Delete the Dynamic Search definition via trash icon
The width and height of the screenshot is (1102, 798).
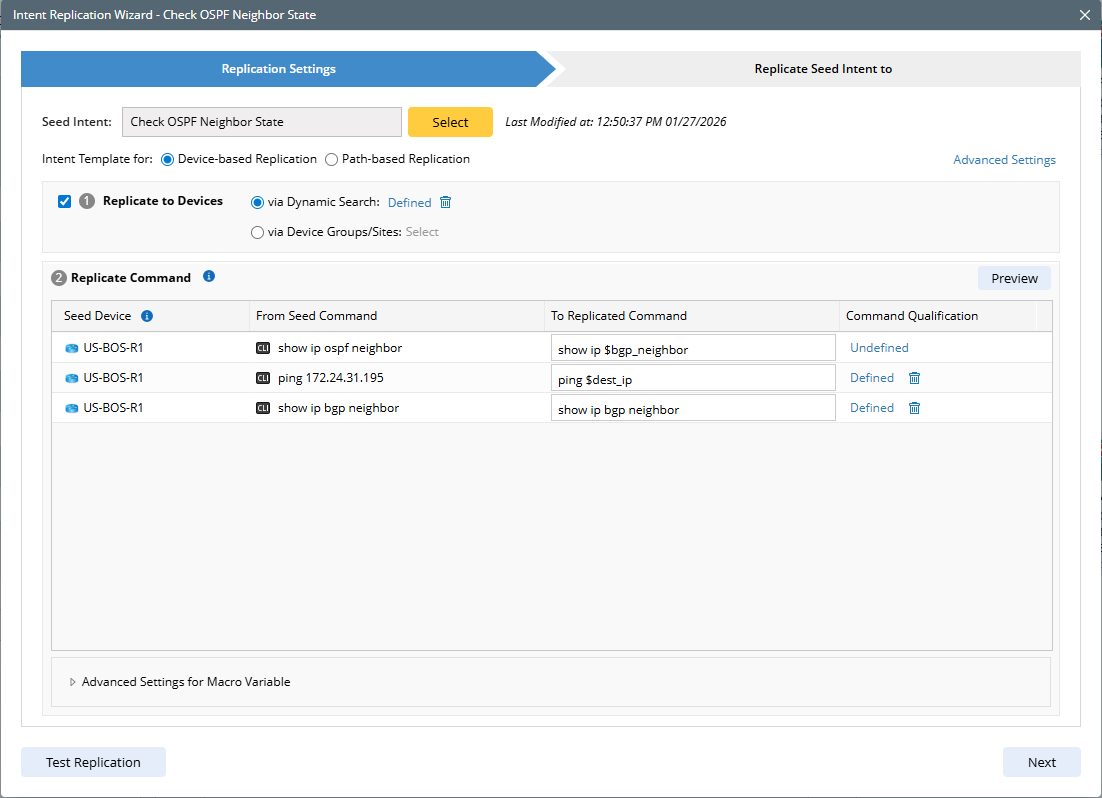coord(446,202)
